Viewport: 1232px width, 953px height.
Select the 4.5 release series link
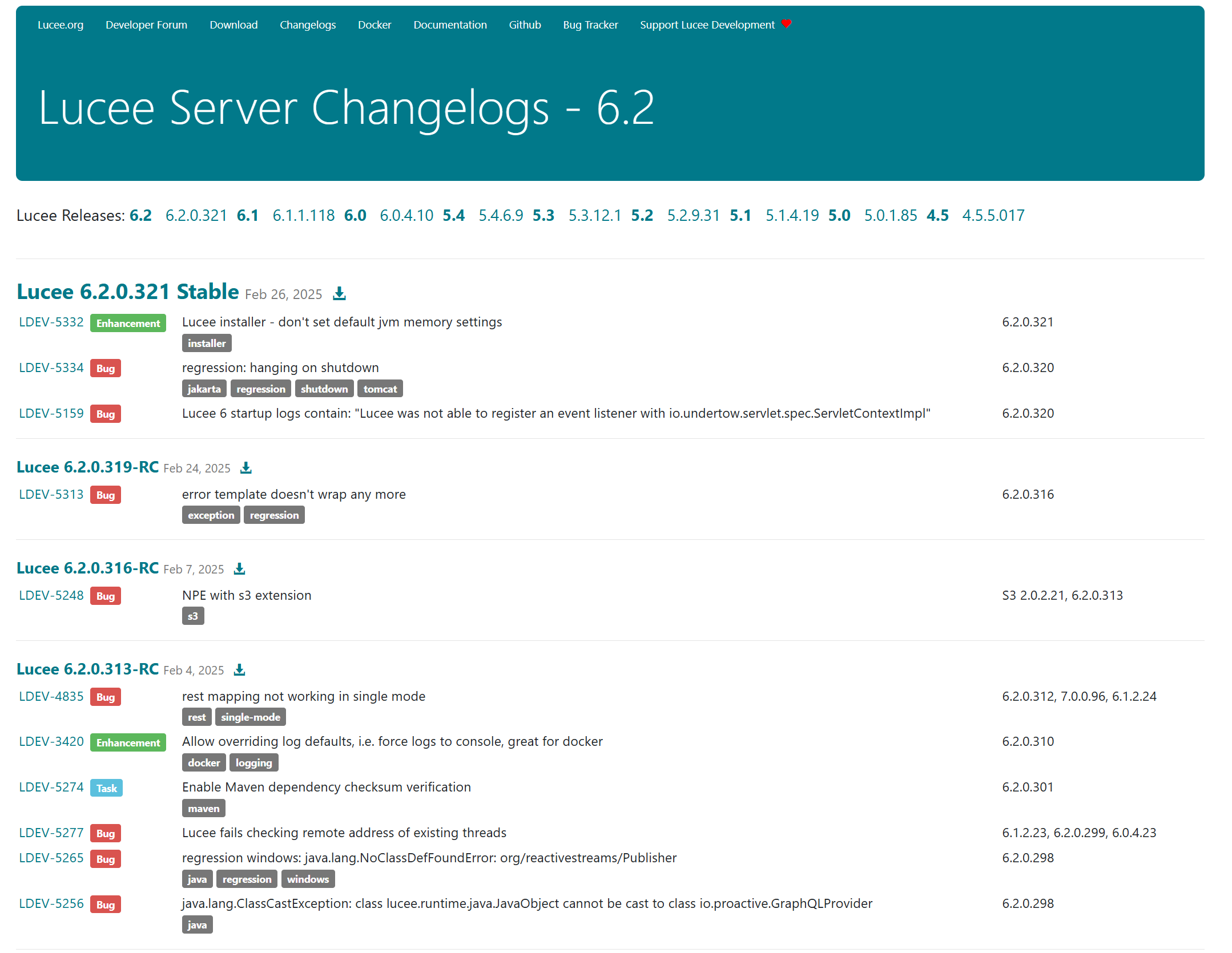click(x=937, y=216)
